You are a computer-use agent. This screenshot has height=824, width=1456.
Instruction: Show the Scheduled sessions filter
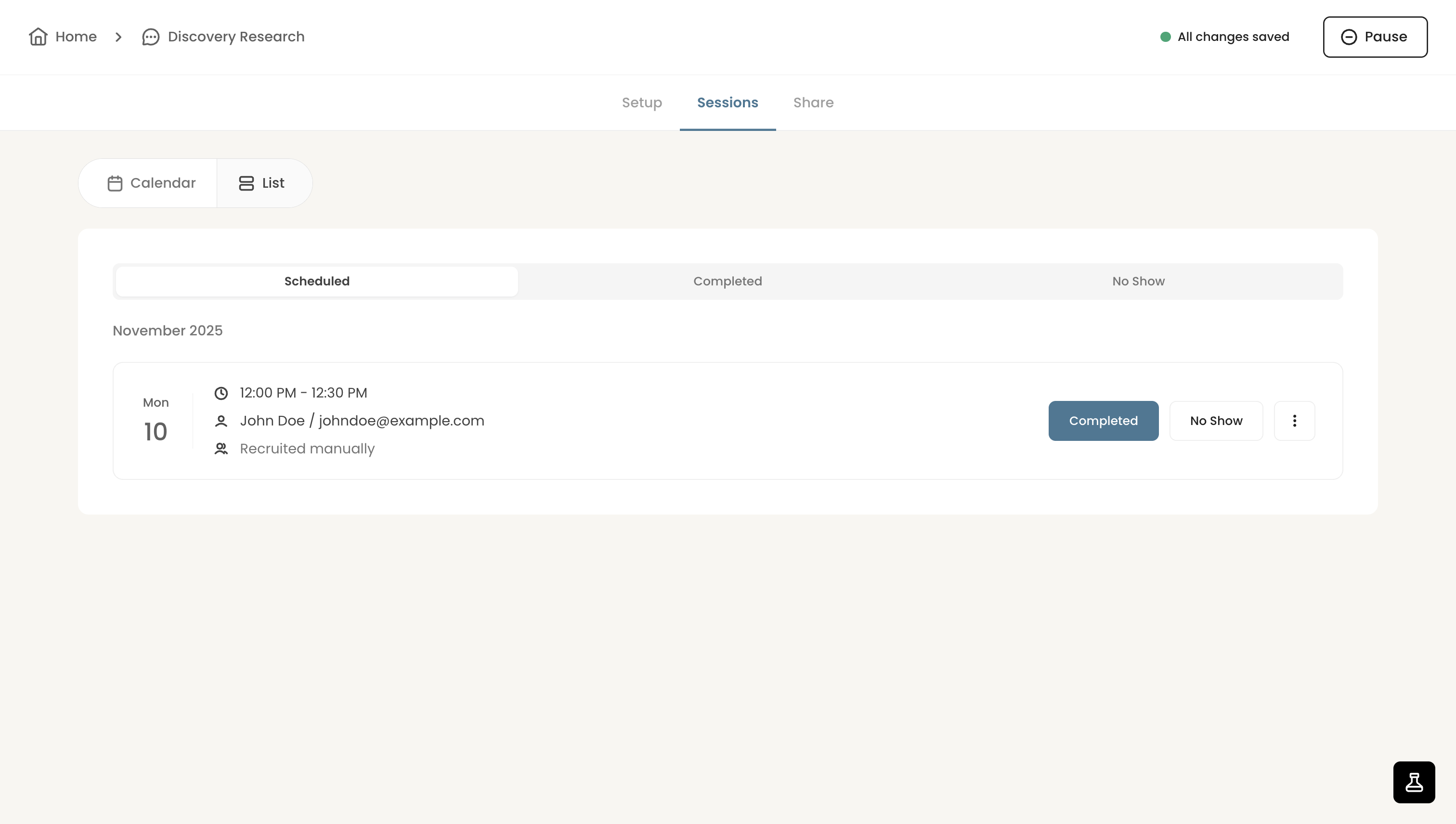click(317, 281)
